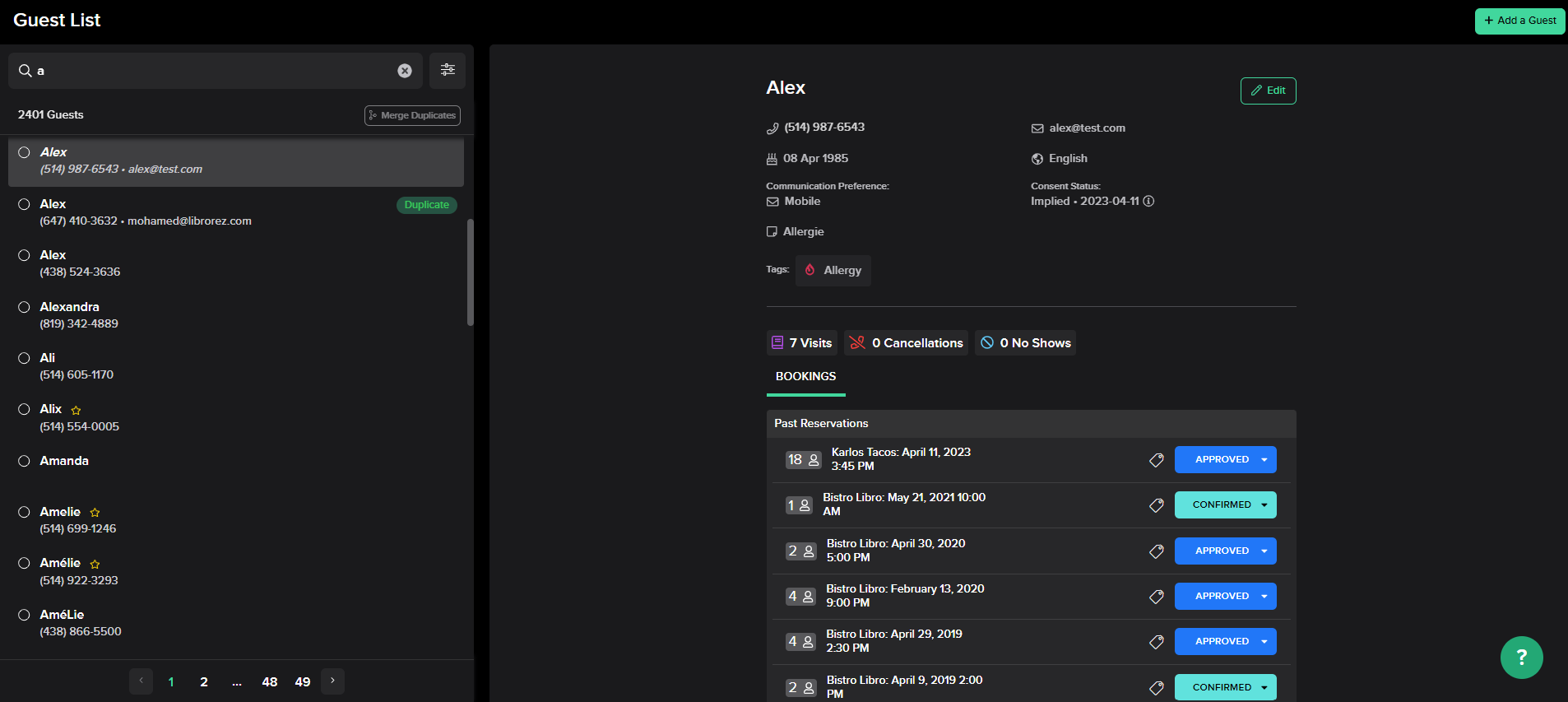The height and width of the screenshot is (702, 1568).
Task: Click the Merge Duplicates button
Action: tap(412, 115)
